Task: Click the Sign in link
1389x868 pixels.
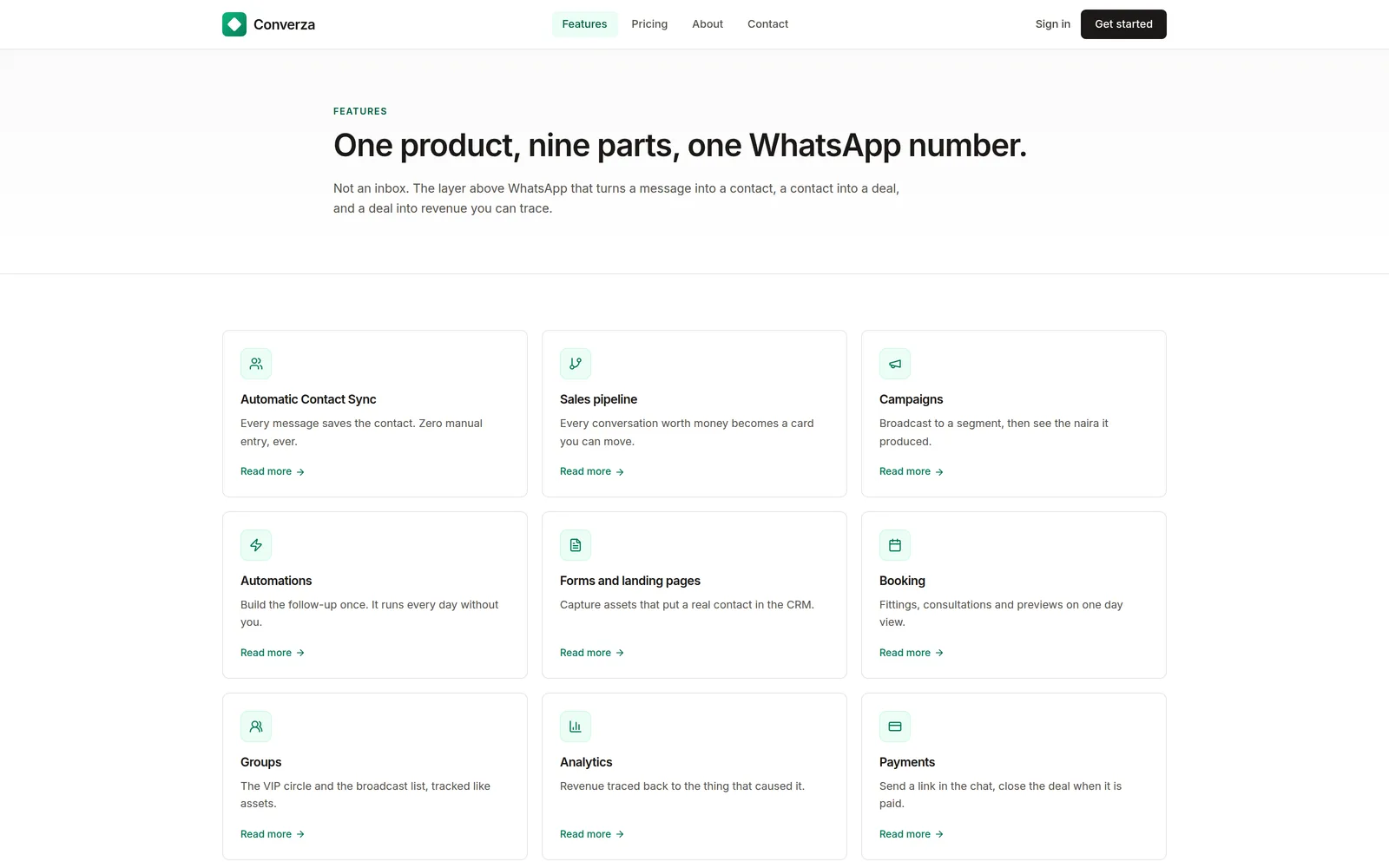Action: (x=1052, y=24)
